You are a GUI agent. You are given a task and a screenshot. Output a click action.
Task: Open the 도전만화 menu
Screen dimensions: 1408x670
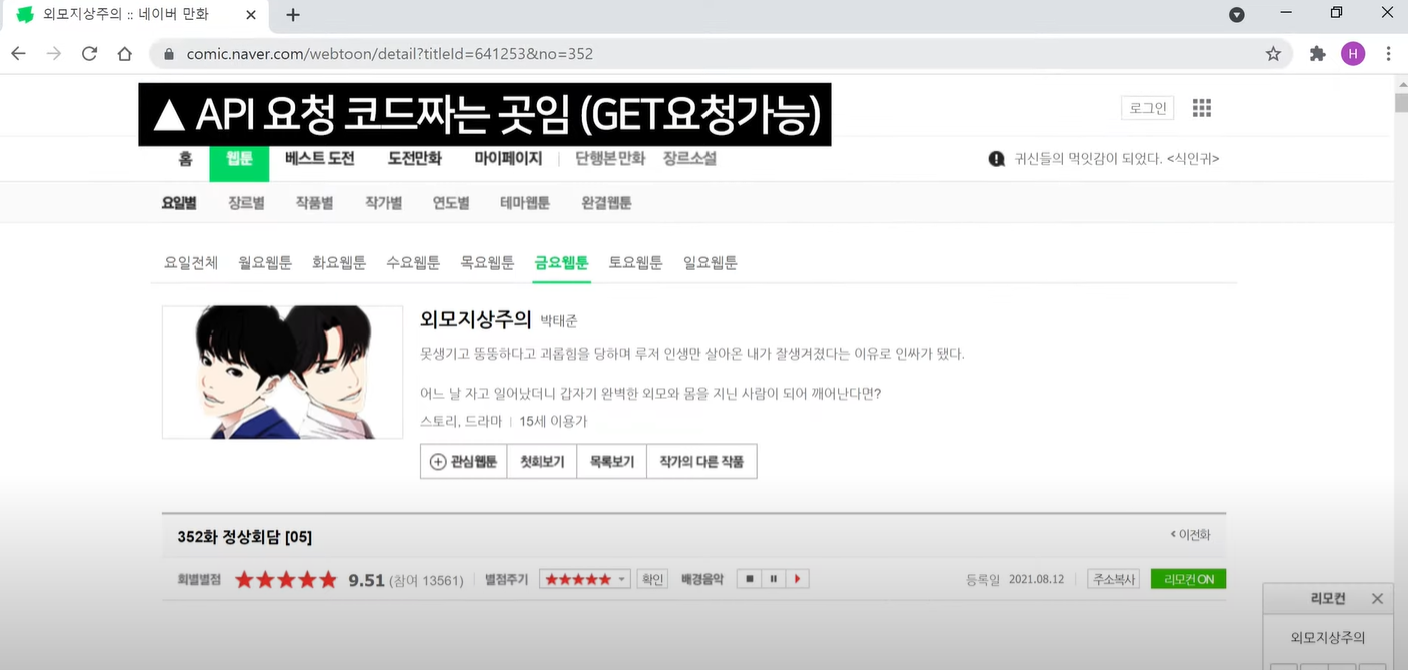coord(414,159)
